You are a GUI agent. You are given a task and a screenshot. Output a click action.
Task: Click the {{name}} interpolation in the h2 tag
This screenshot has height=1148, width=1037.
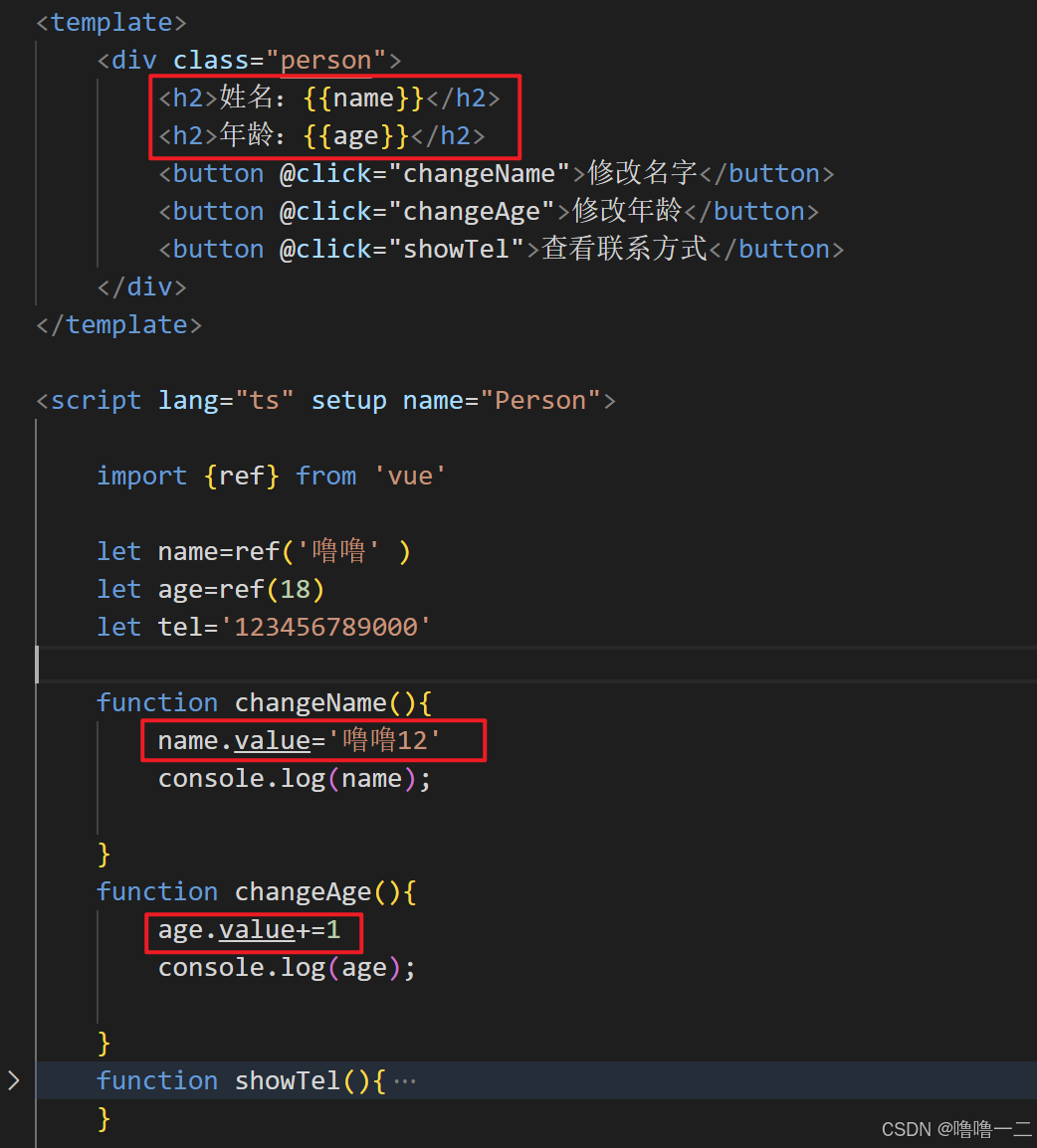pos(362,96)
